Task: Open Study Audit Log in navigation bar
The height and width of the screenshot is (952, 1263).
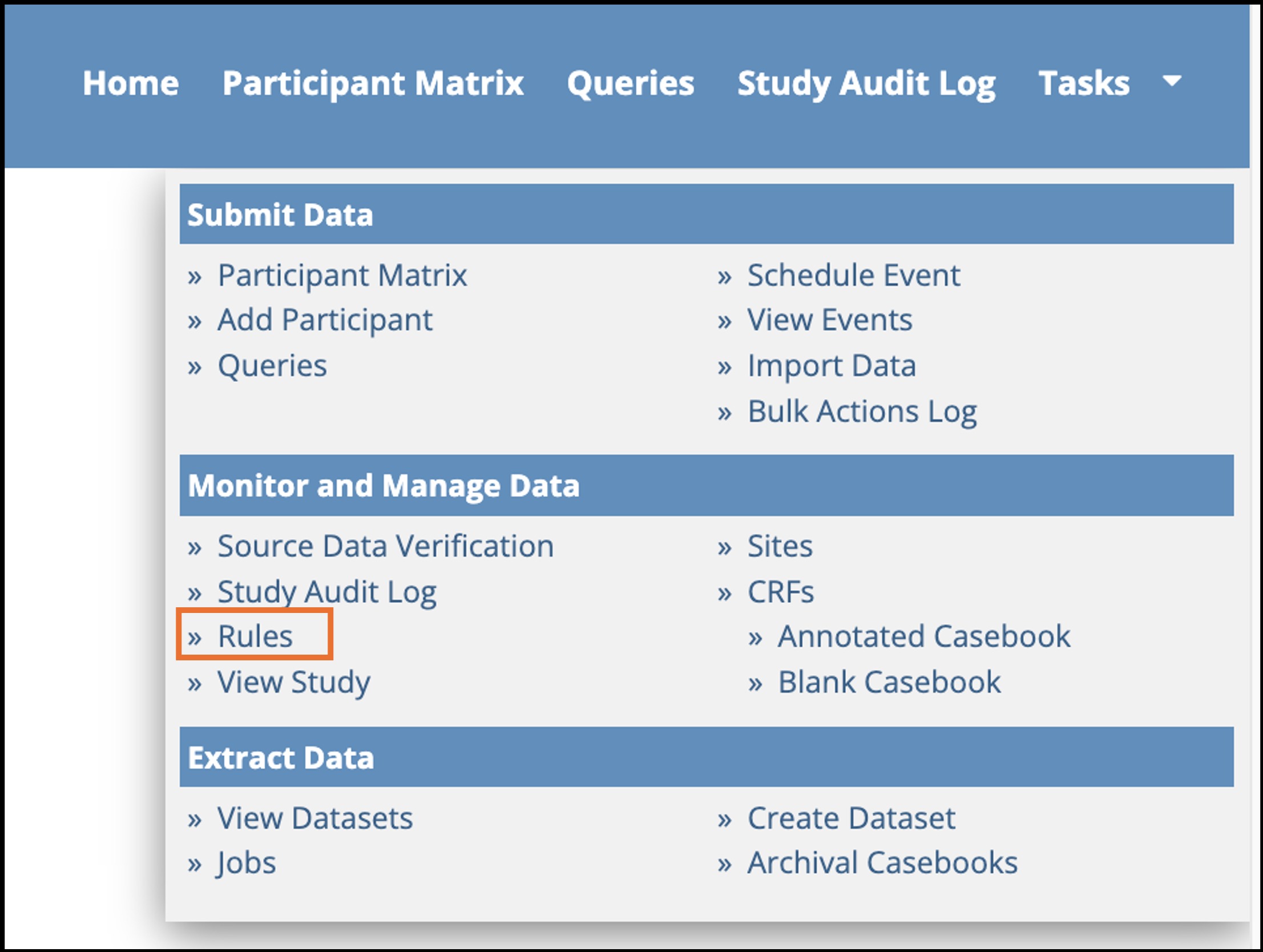Action: (866, 83)
